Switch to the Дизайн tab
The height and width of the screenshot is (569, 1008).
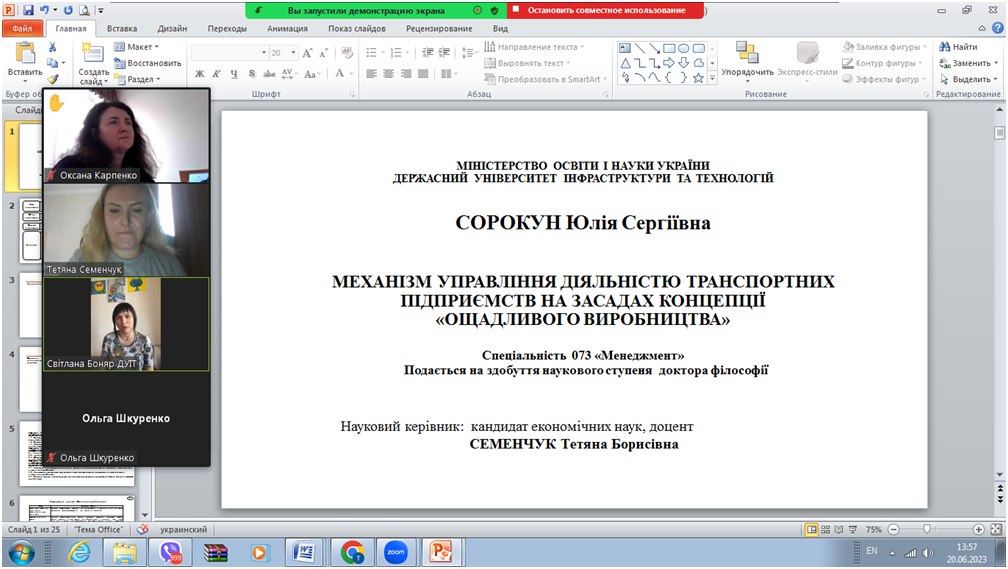point(172,28)
